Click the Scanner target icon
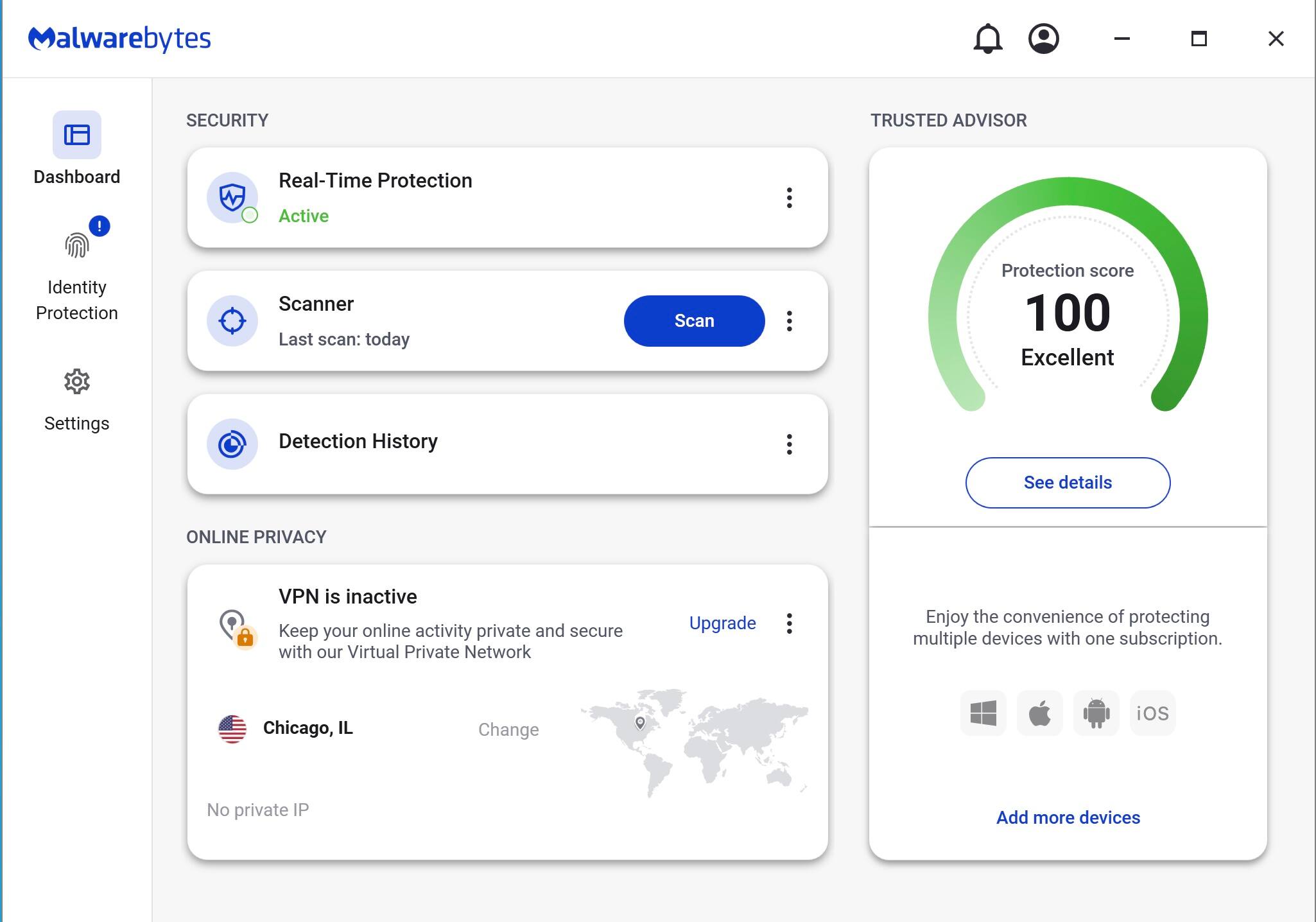The image size is (1316, 922). tap(232, 320)
